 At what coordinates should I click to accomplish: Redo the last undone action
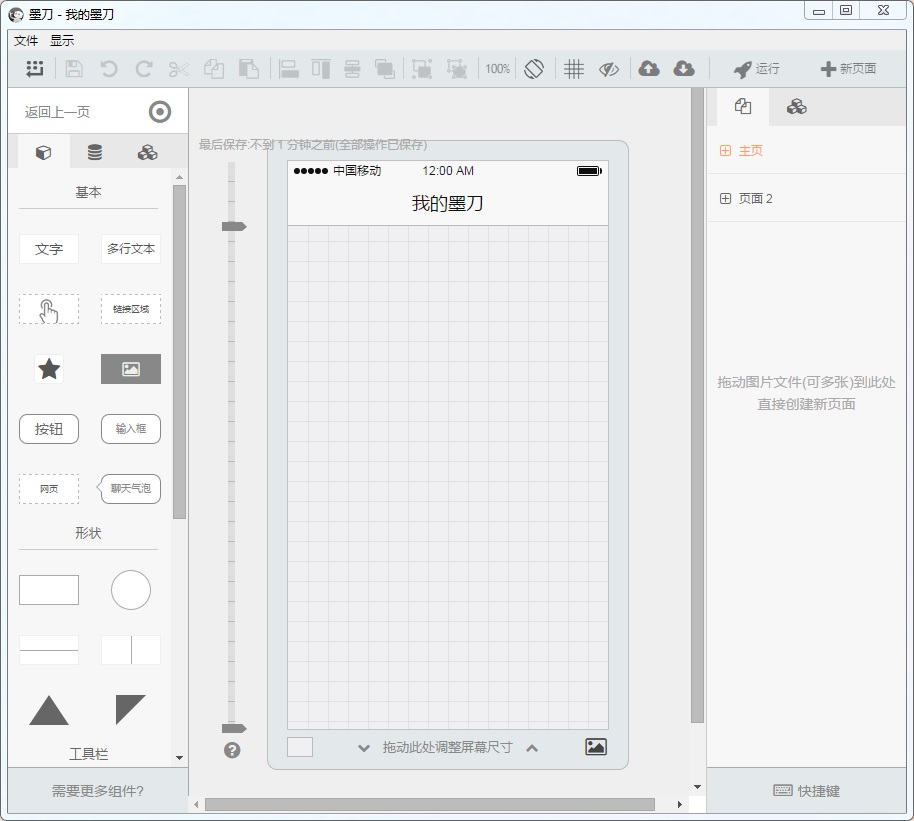[143, 69]
